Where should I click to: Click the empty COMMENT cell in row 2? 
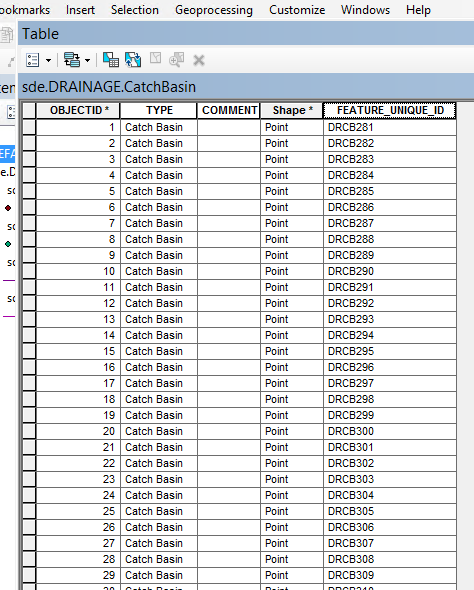(229, 143)
